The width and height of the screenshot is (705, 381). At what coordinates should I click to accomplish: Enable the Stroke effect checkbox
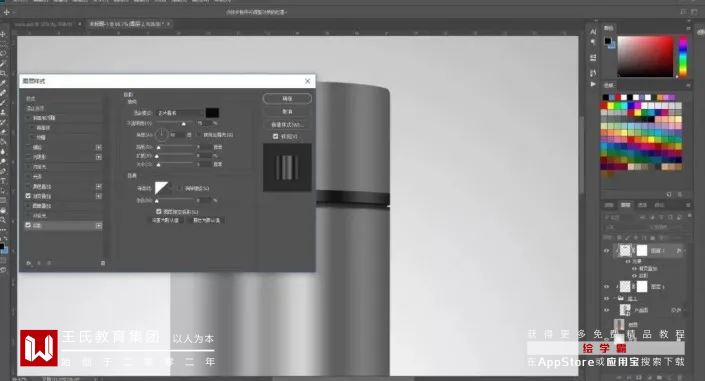pyautogui.click(x=28, y=147)
